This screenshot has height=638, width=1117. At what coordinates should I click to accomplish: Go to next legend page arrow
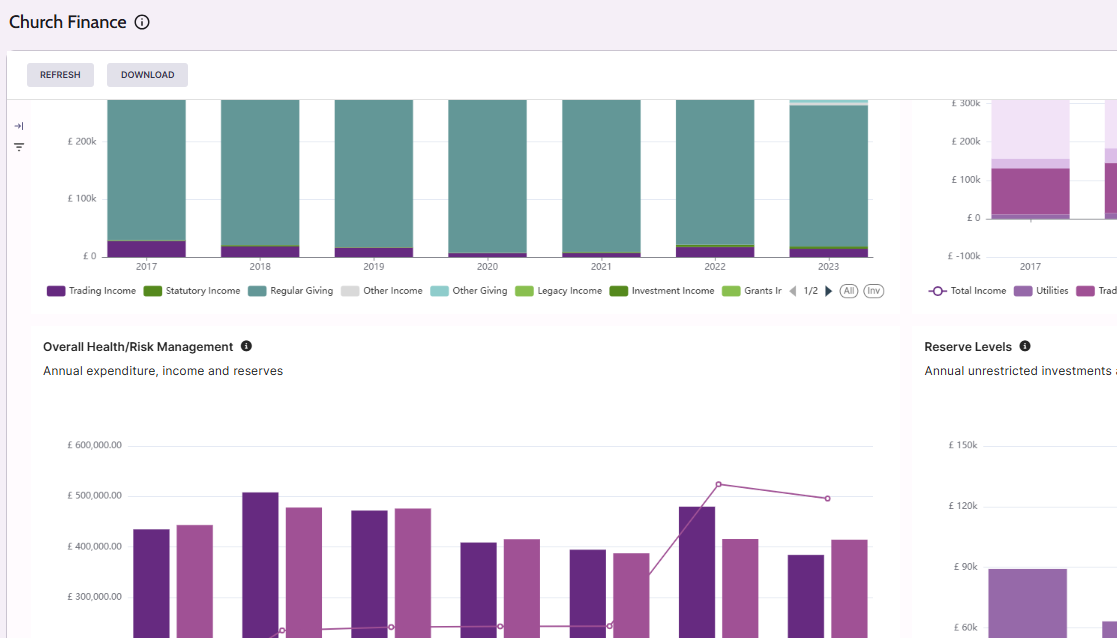point(828,291)
